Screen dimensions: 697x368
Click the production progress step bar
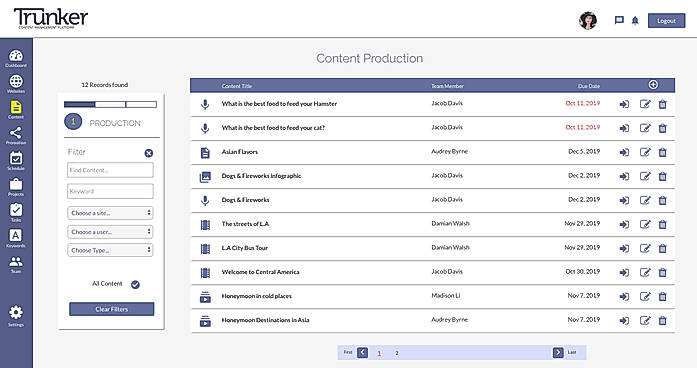pyautogui.click(x=110, y=104)
